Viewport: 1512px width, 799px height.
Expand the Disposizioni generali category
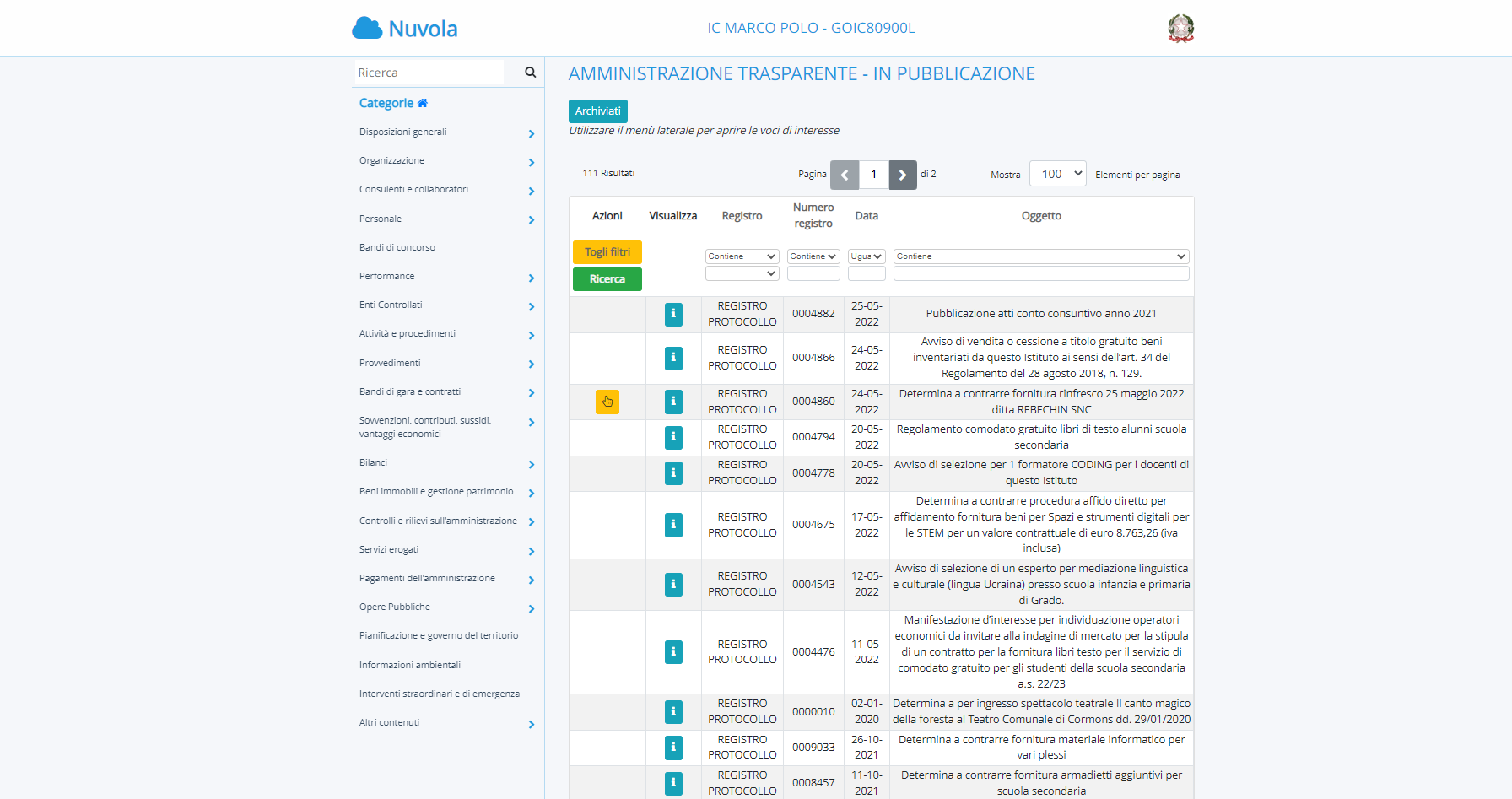[531, 133]
